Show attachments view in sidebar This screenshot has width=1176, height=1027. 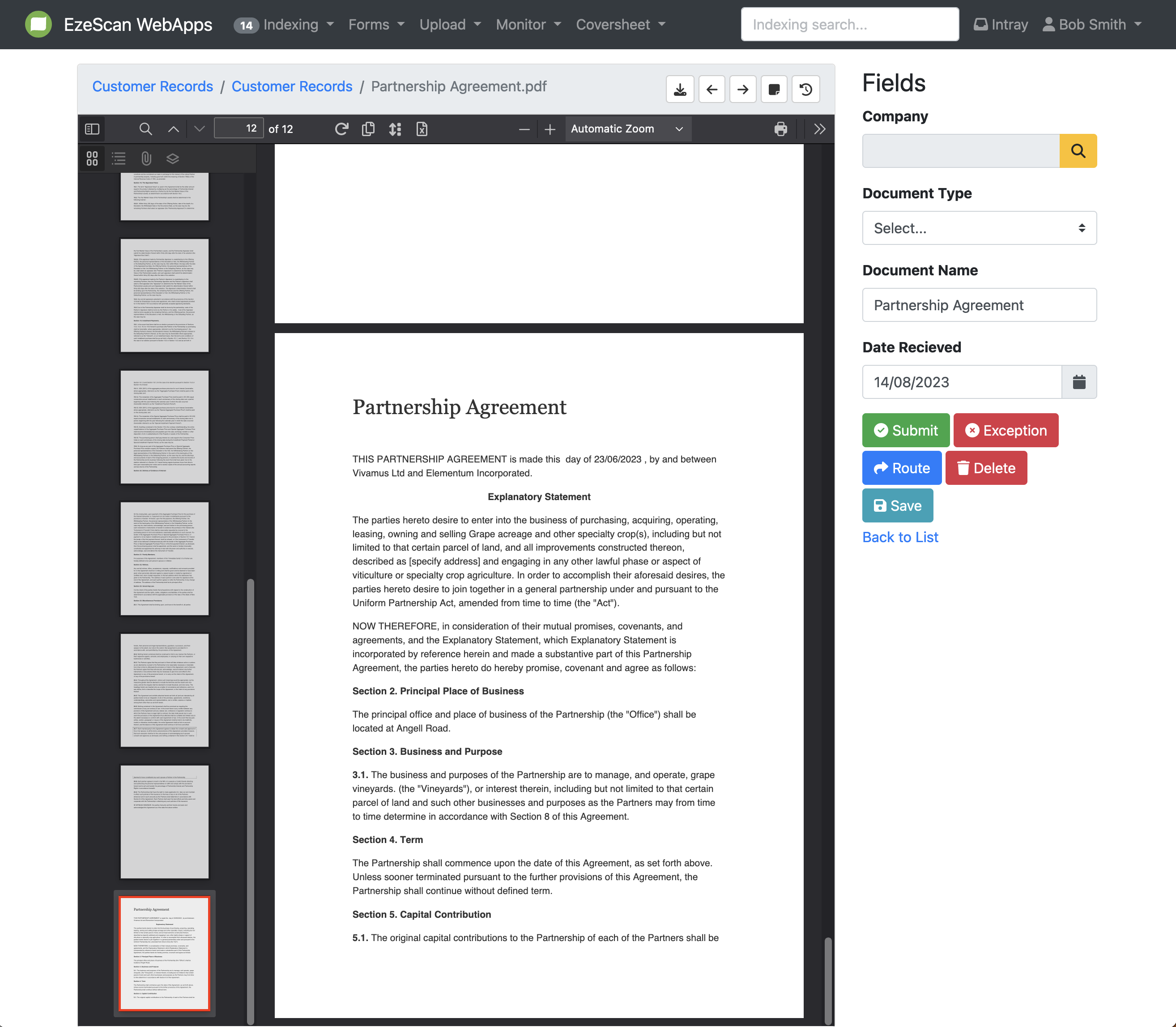click(x=146, y=159)
